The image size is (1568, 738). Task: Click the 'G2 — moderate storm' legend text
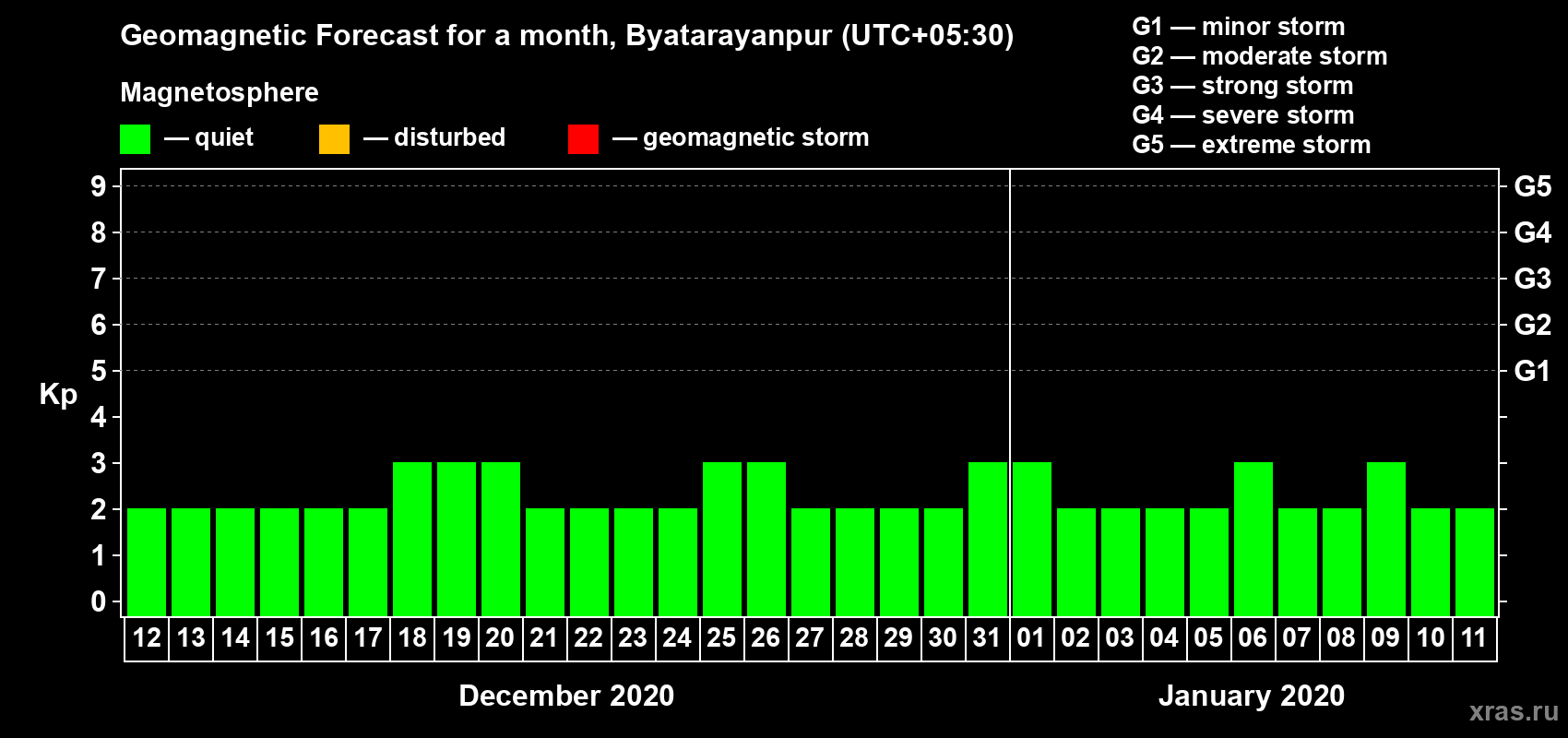click(1260, 56)
